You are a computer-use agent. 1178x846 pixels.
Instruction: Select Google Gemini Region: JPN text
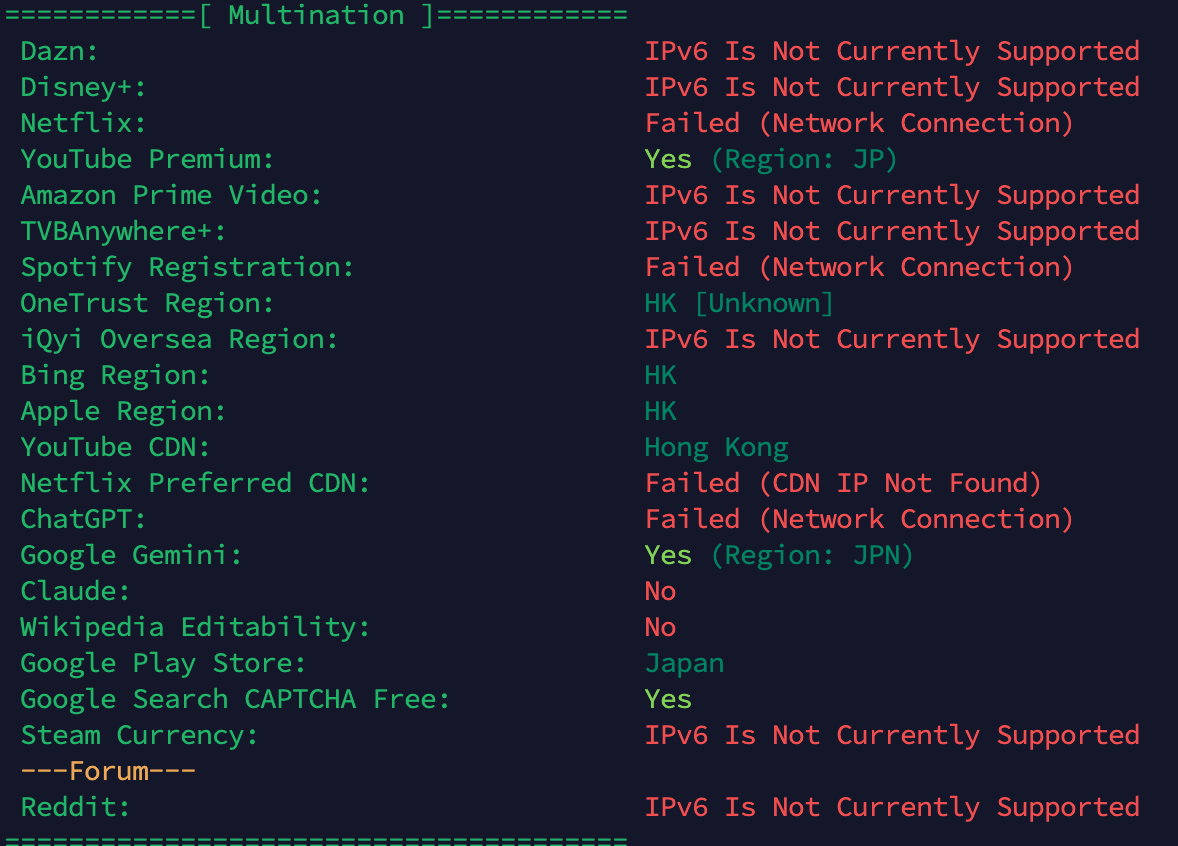(x=812, y=555)
